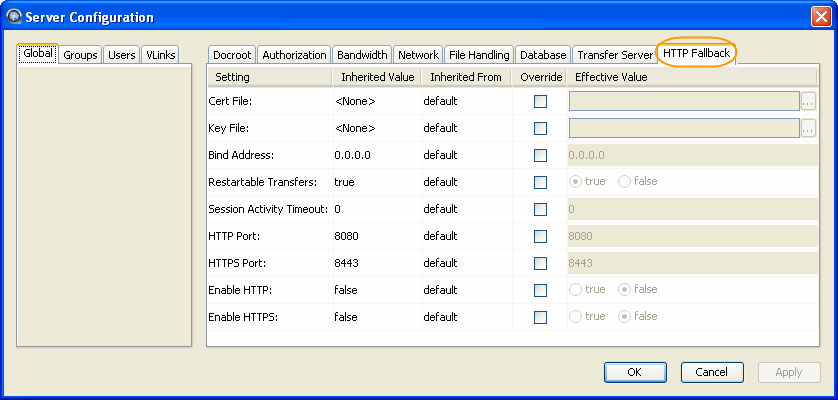Click the Effective Value column header

pos(693,77)
